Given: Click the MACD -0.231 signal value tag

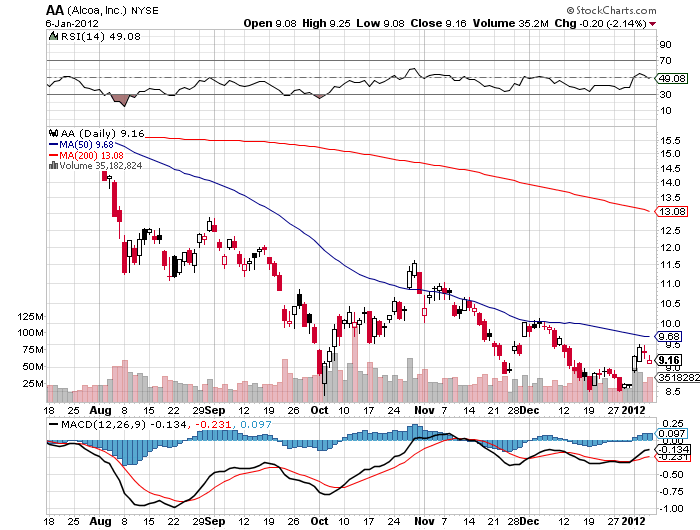Looking at the screenshot, I should pyautogui.click(x=672, y=457).
